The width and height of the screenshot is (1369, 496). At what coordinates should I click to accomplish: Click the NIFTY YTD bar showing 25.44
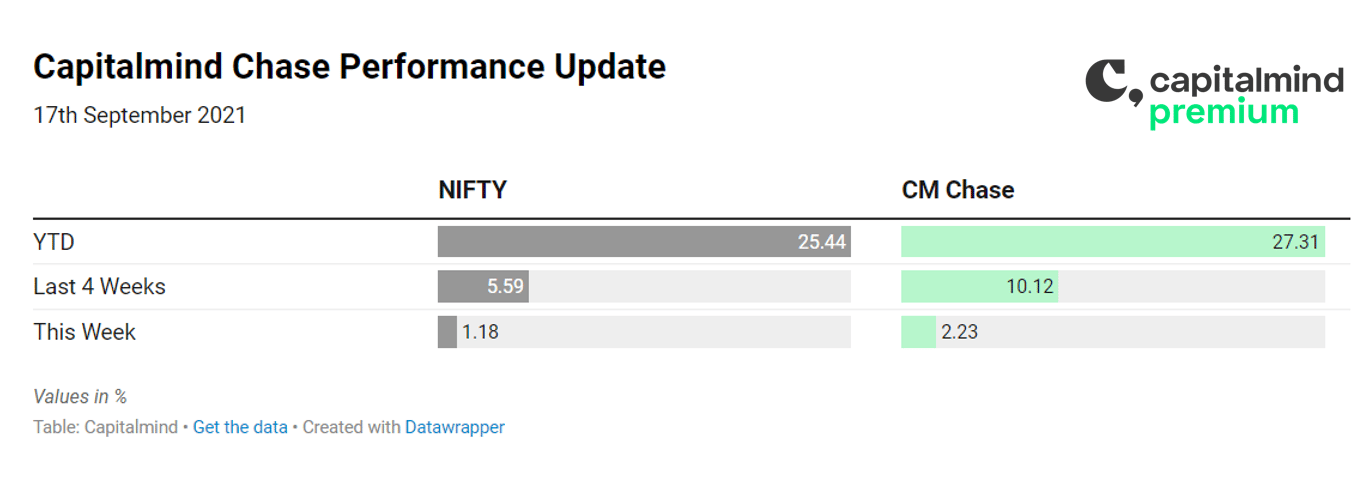(644, 242)
